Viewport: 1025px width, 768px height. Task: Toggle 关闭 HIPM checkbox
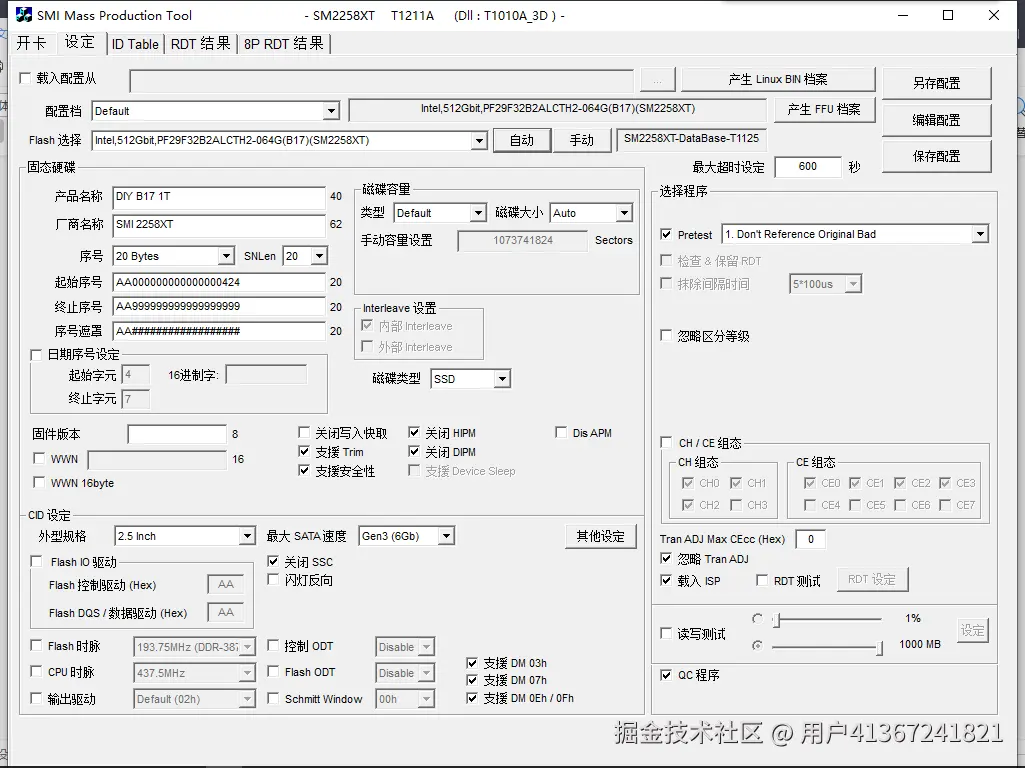click(x=414, y=433)
